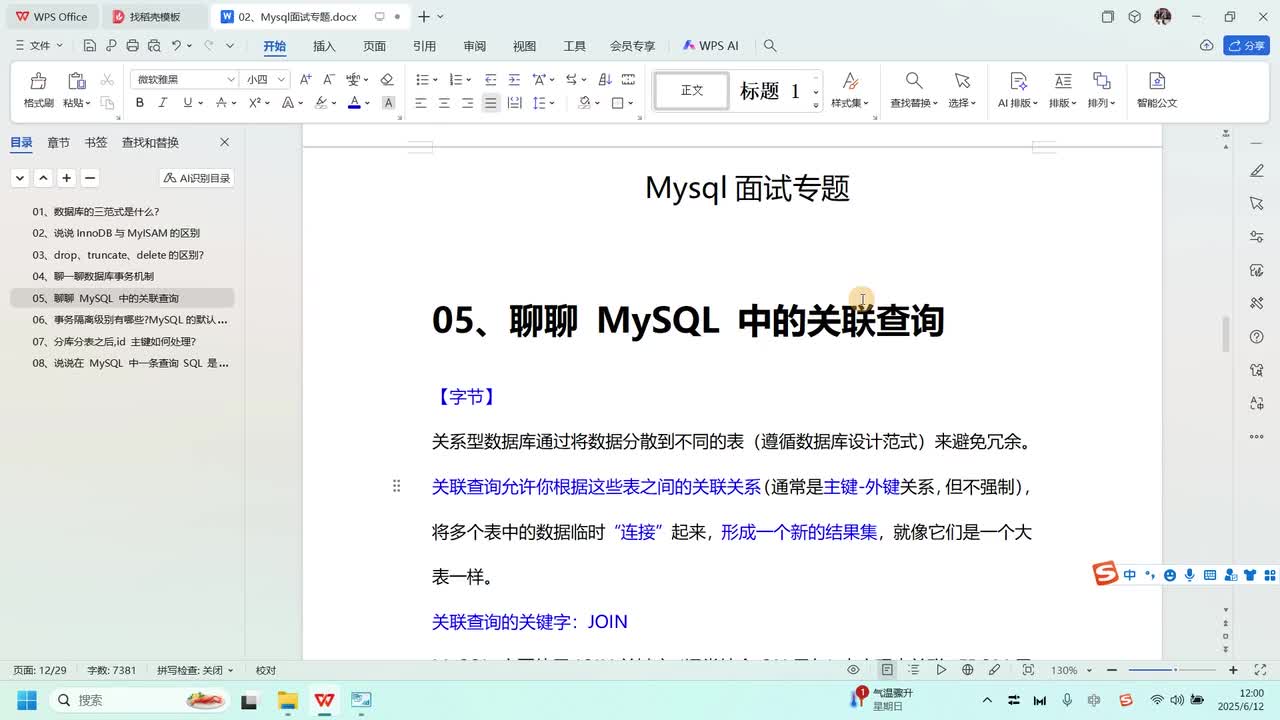Image resolution: width=1280 pixels, height=720 pixels.
Task: Click the 样式集 style set icon
Action: pos(850,81)
